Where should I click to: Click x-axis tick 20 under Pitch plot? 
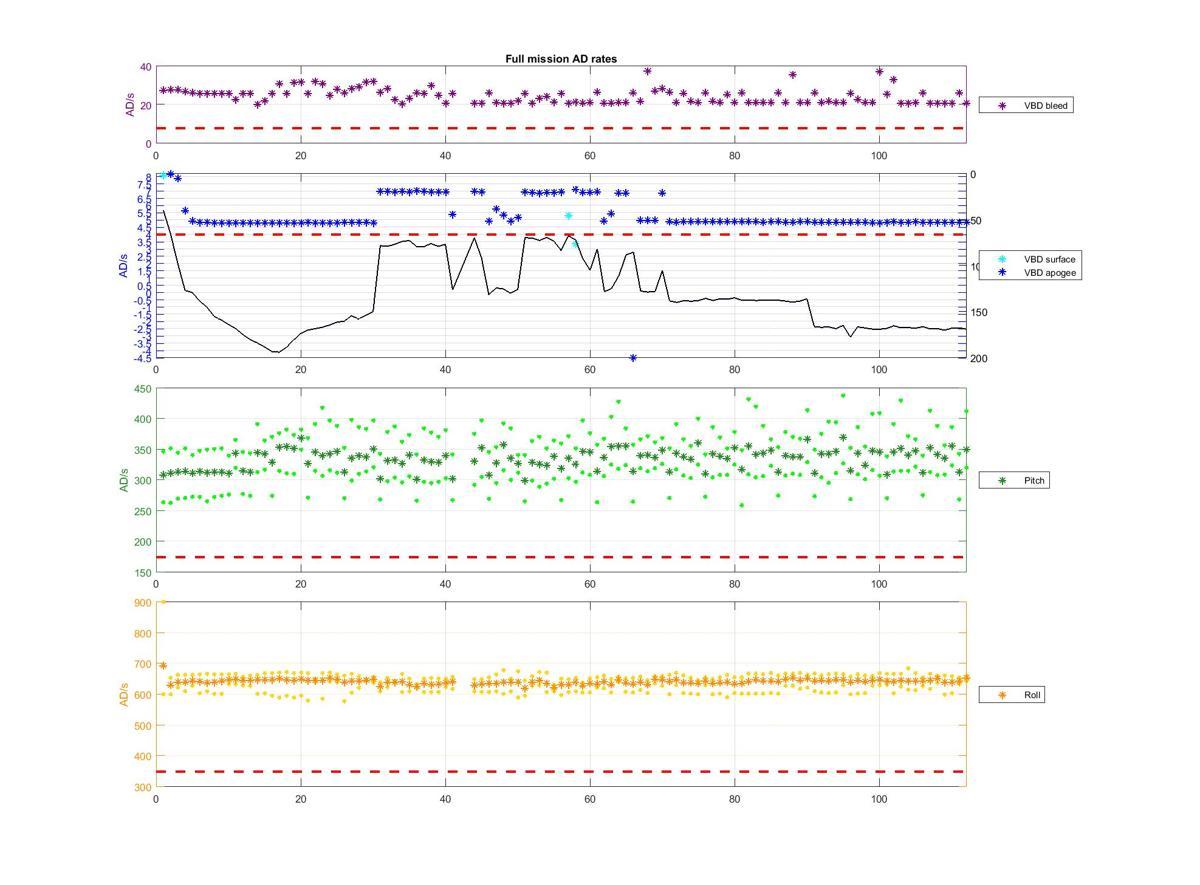(301, 584)
